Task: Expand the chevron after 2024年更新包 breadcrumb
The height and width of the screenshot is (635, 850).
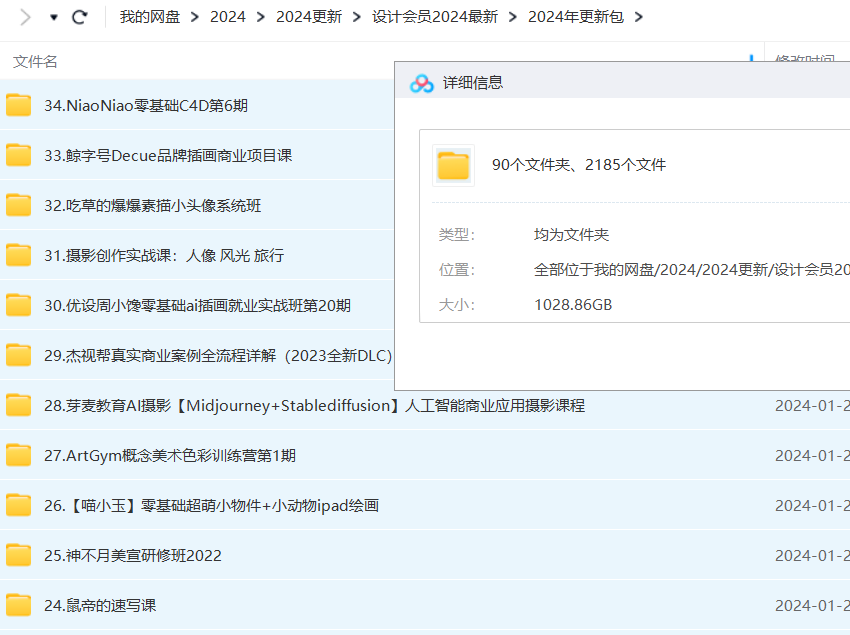Action: (639, 17)
